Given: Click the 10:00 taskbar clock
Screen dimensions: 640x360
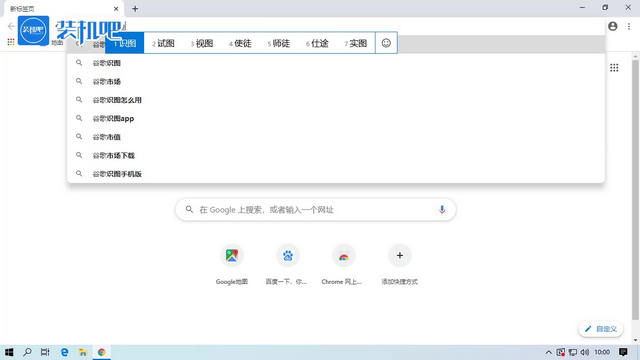Looking at the screenshot, I should click(602, 352).
